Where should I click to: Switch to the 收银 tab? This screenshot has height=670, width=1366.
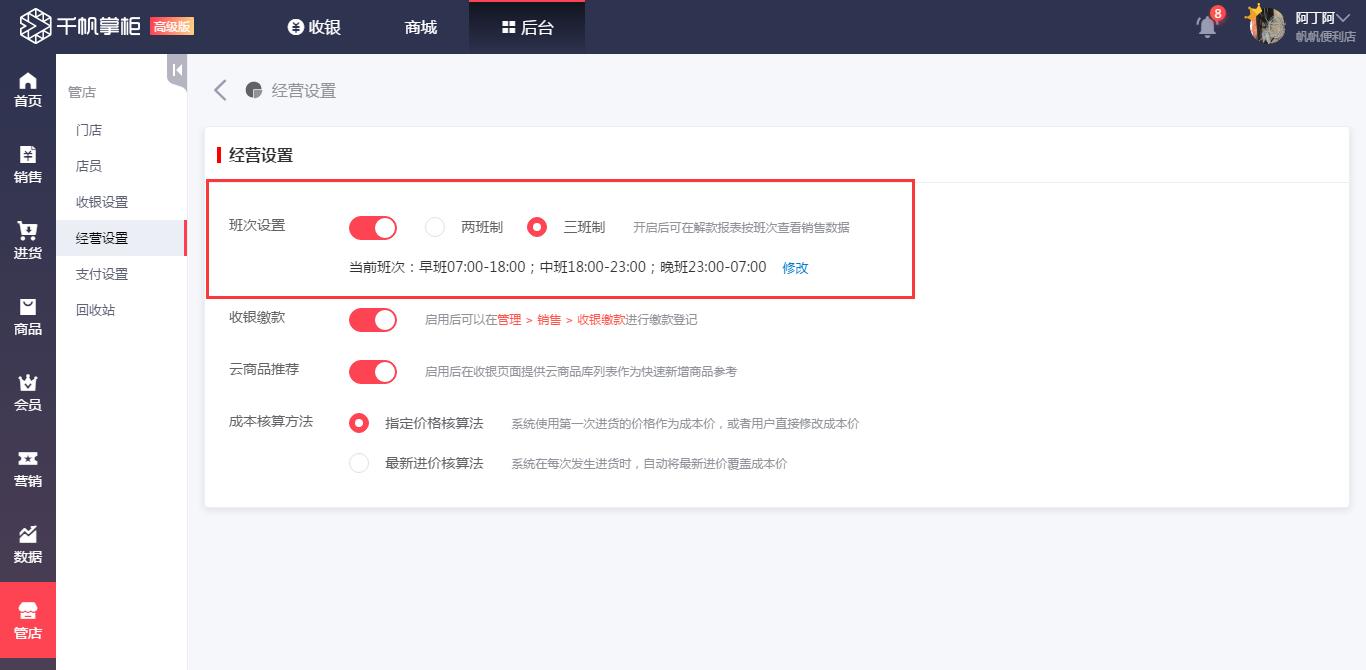314,27
